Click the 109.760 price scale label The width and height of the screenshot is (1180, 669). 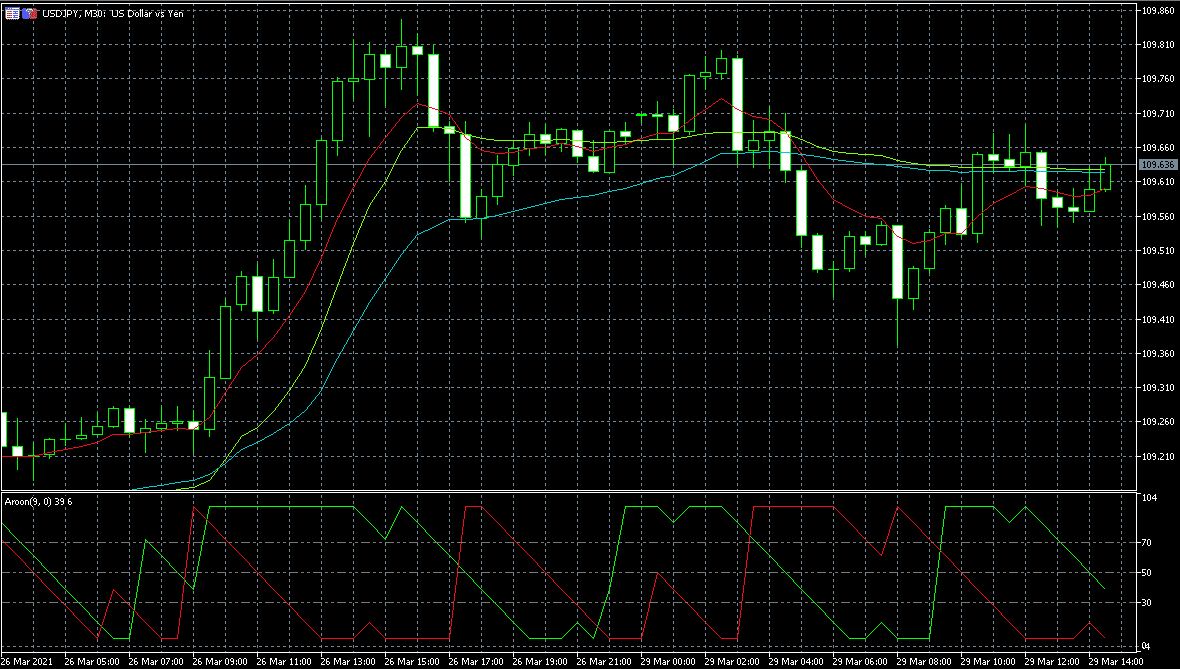pyautogui.click(x=1158, y=79)
